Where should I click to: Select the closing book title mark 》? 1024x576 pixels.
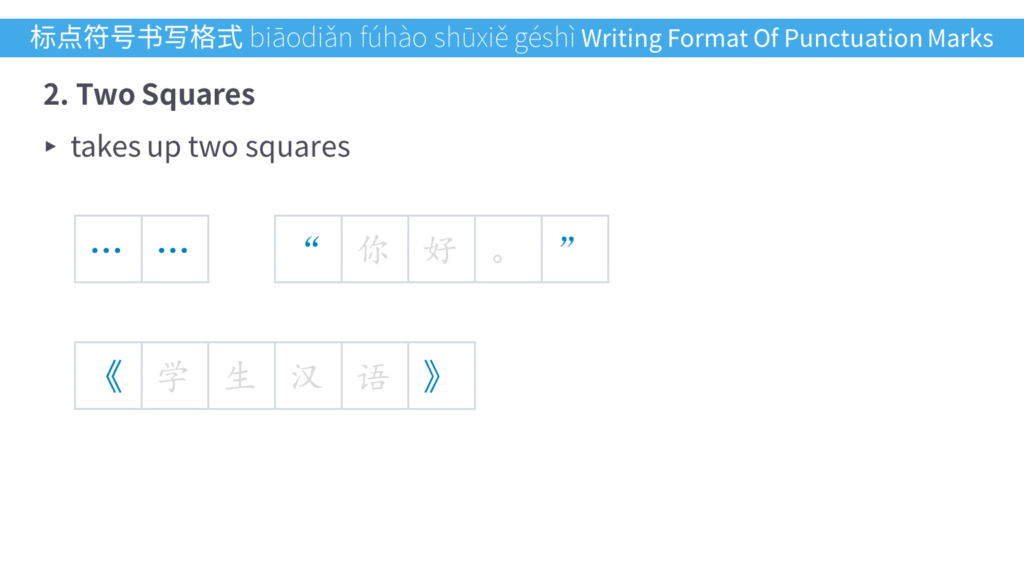tap(441, 376)
